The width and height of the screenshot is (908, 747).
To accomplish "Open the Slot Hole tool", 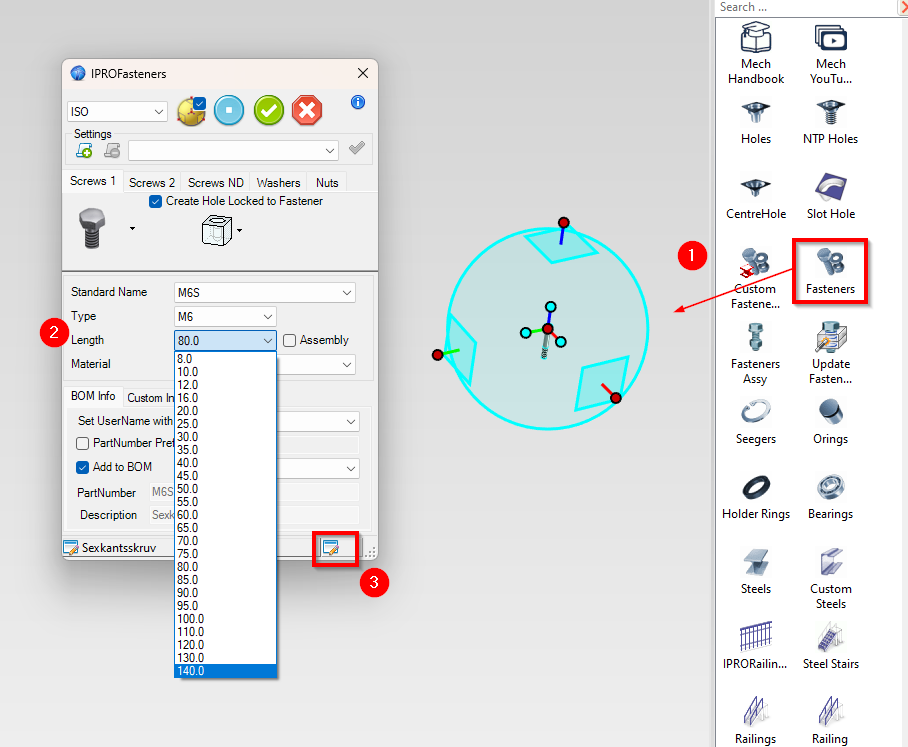I will (x=830, y=196).
